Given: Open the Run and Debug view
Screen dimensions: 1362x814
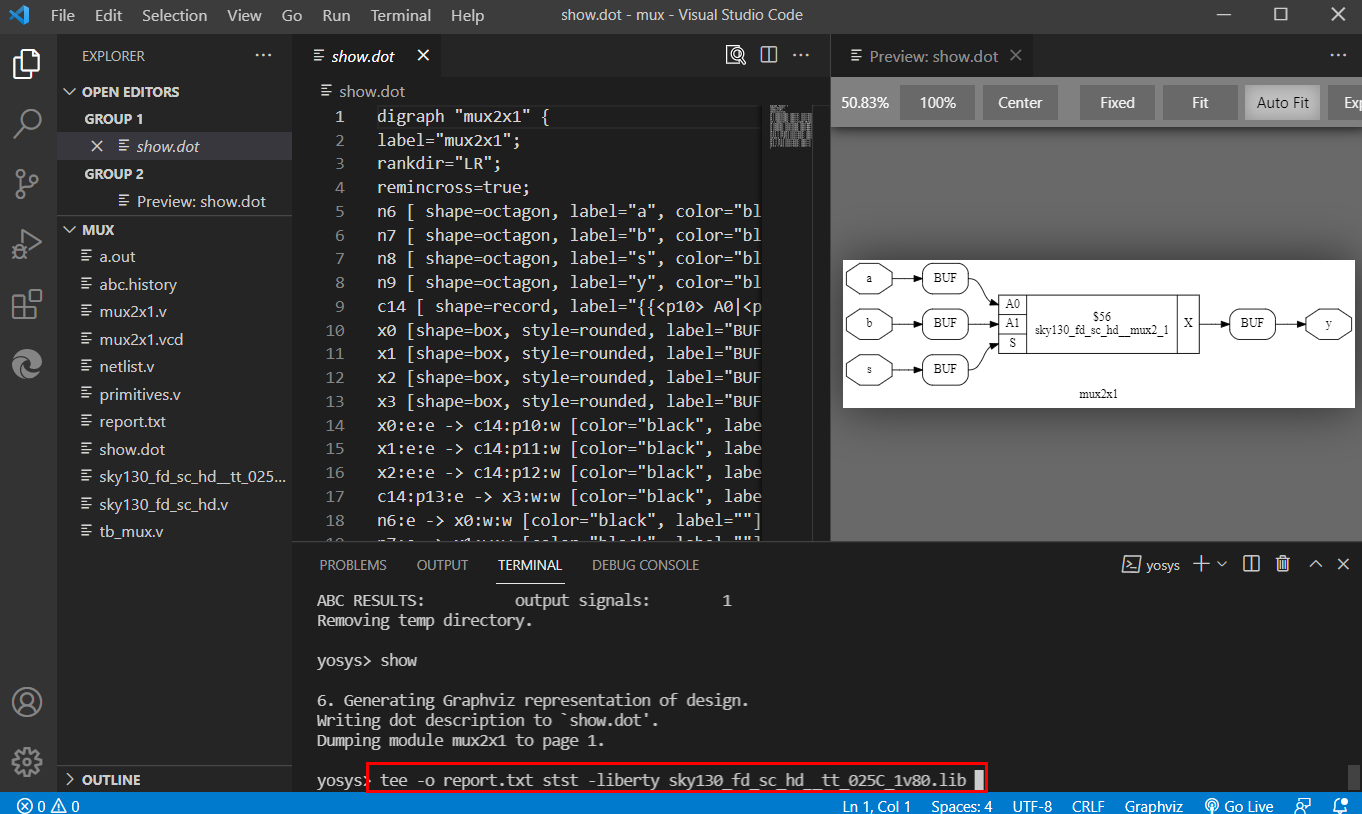Looking at the screenshot, I should click(x=27, y=244).
